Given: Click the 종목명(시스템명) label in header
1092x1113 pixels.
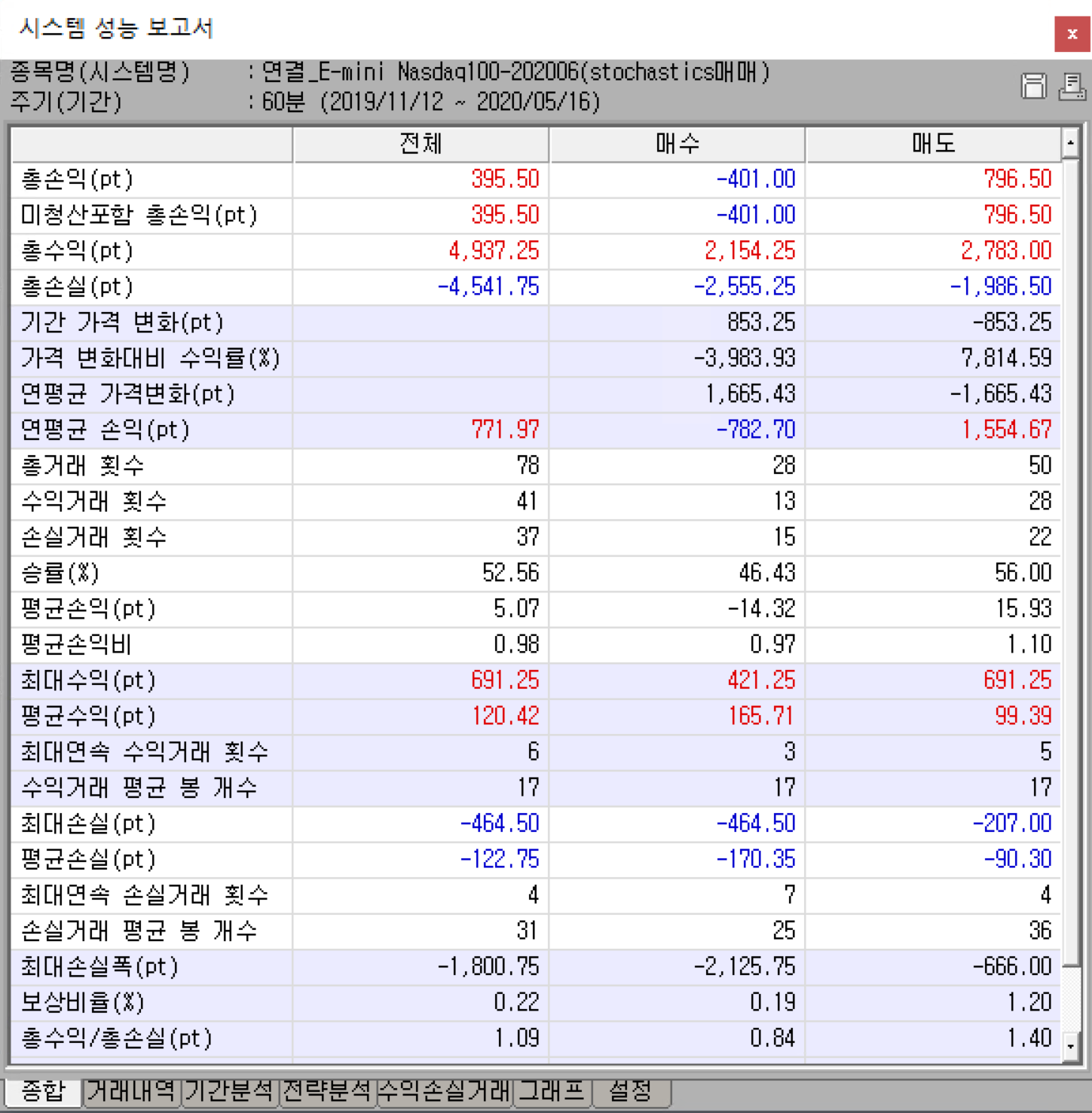Looking at the screenshot, I should [100, 72].
